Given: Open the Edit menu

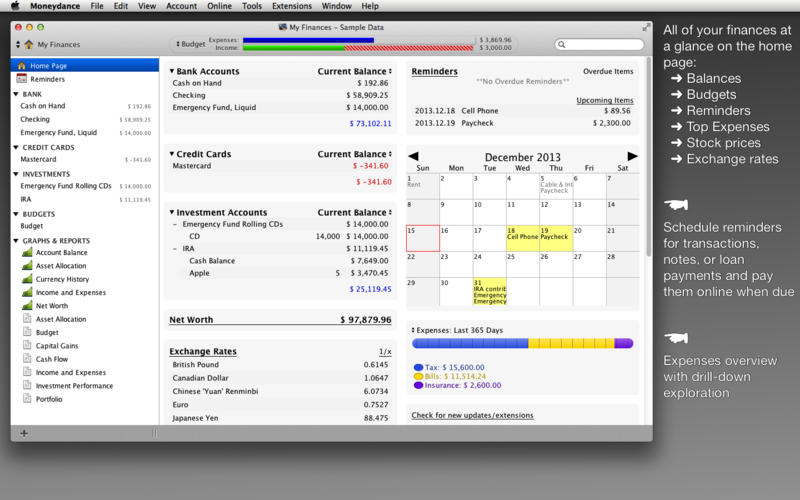Looking at the screenshot, I should pos(121,6).
